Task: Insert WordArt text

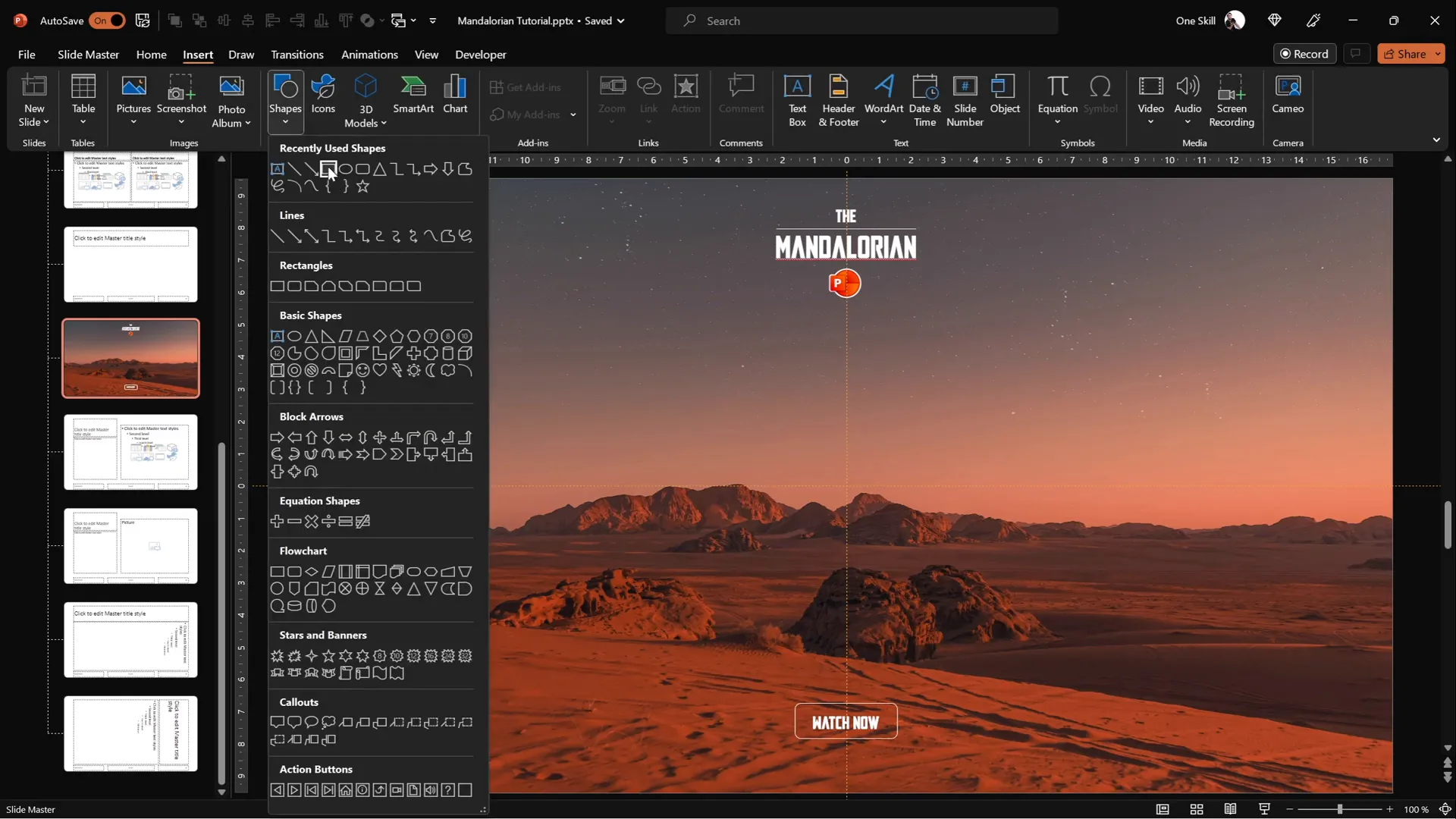Action: (883, 101)
